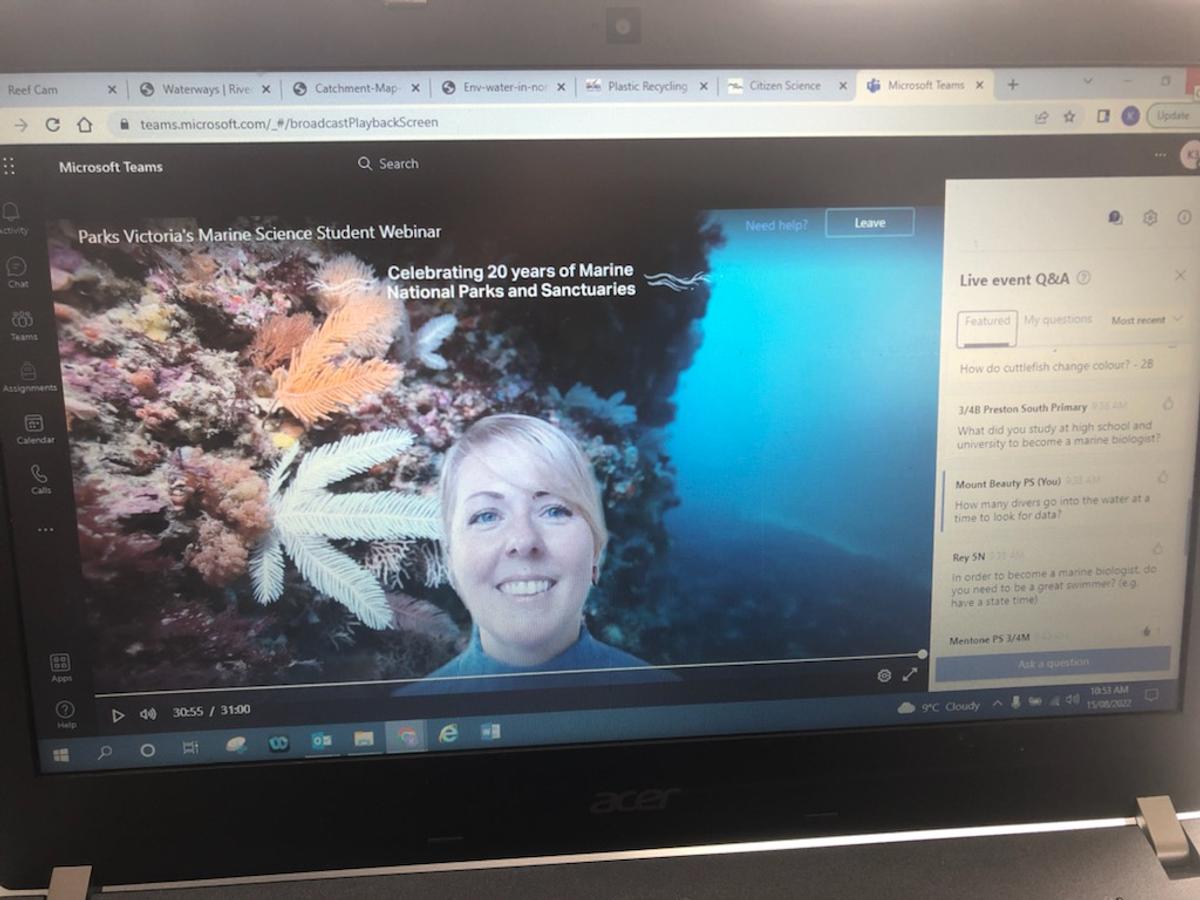Open Internet Explorer from the taskbar

448,734
